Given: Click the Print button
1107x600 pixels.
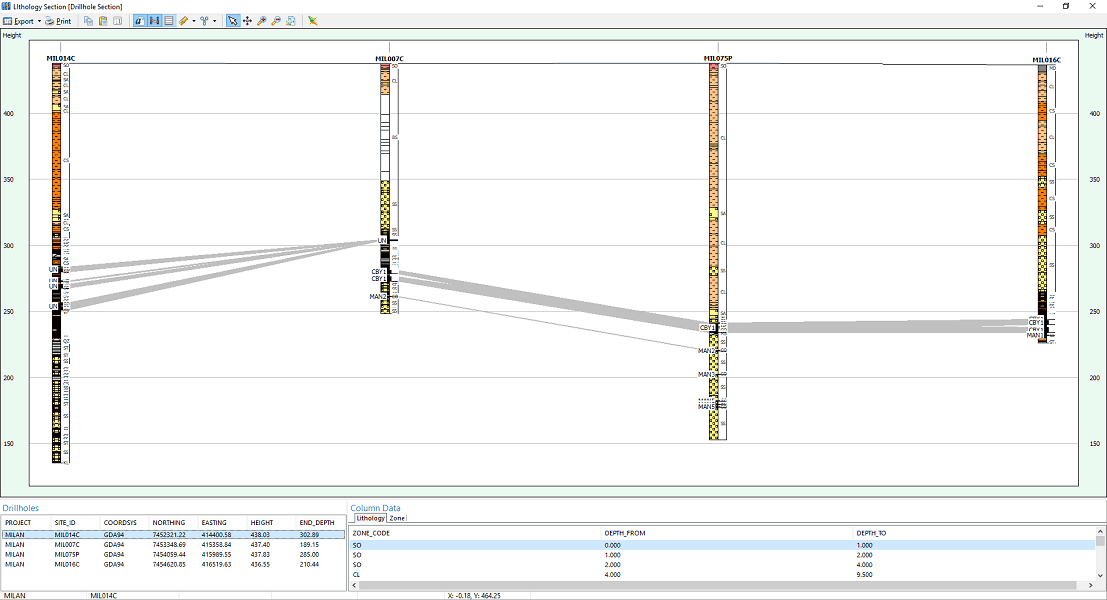Looking at the screenshot, I should click(x=59, y=20).
